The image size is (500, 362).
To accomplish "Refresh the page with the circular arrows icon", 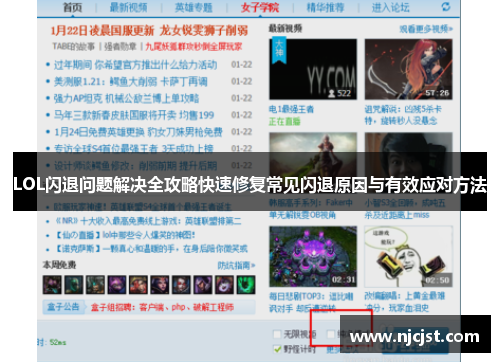I will click(446, 6).
